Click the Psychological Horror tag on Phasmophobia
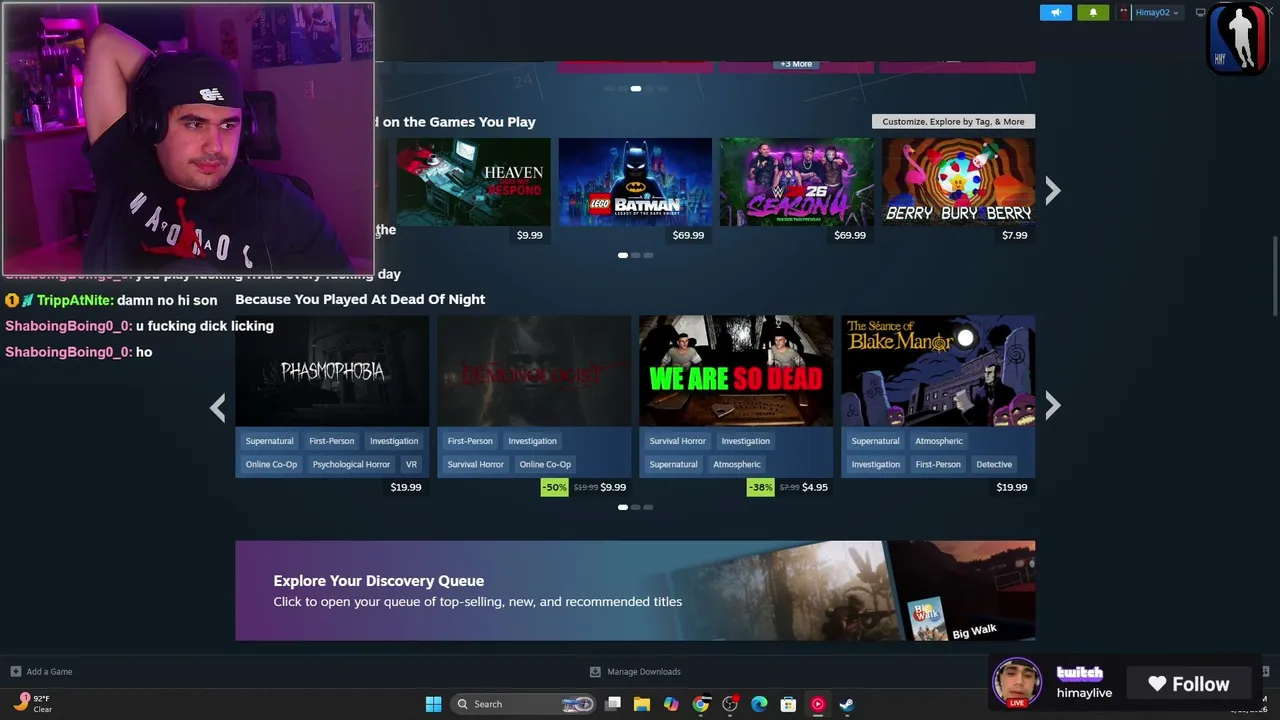This screenshot has width=1280, height=720. tap(351, 464)
